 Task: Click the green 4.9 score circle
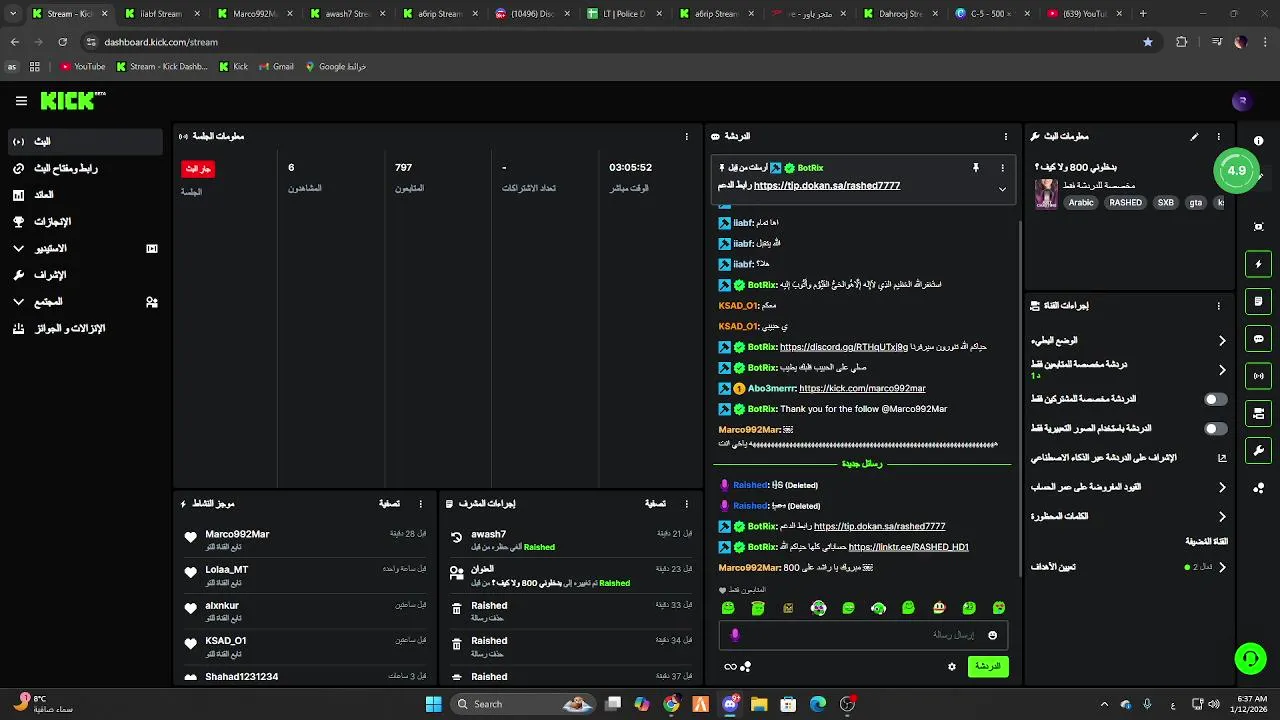click(x=1237, y=170)
